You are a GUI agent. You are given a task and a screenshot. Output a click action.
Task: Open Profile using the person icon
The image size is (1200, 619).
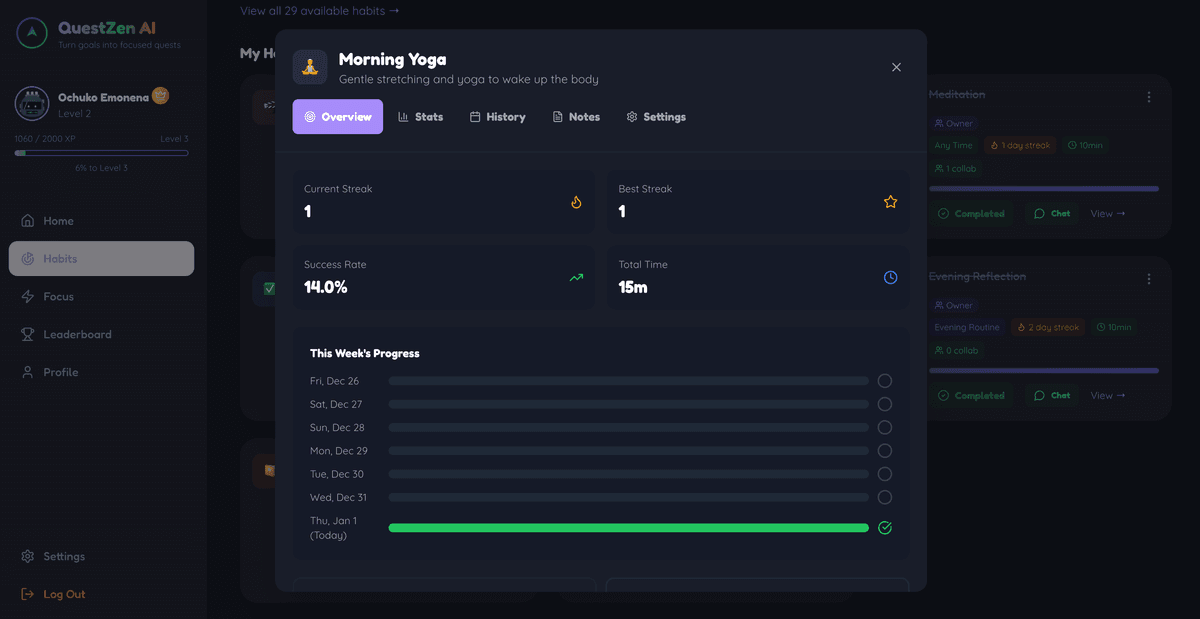[27, 372]
